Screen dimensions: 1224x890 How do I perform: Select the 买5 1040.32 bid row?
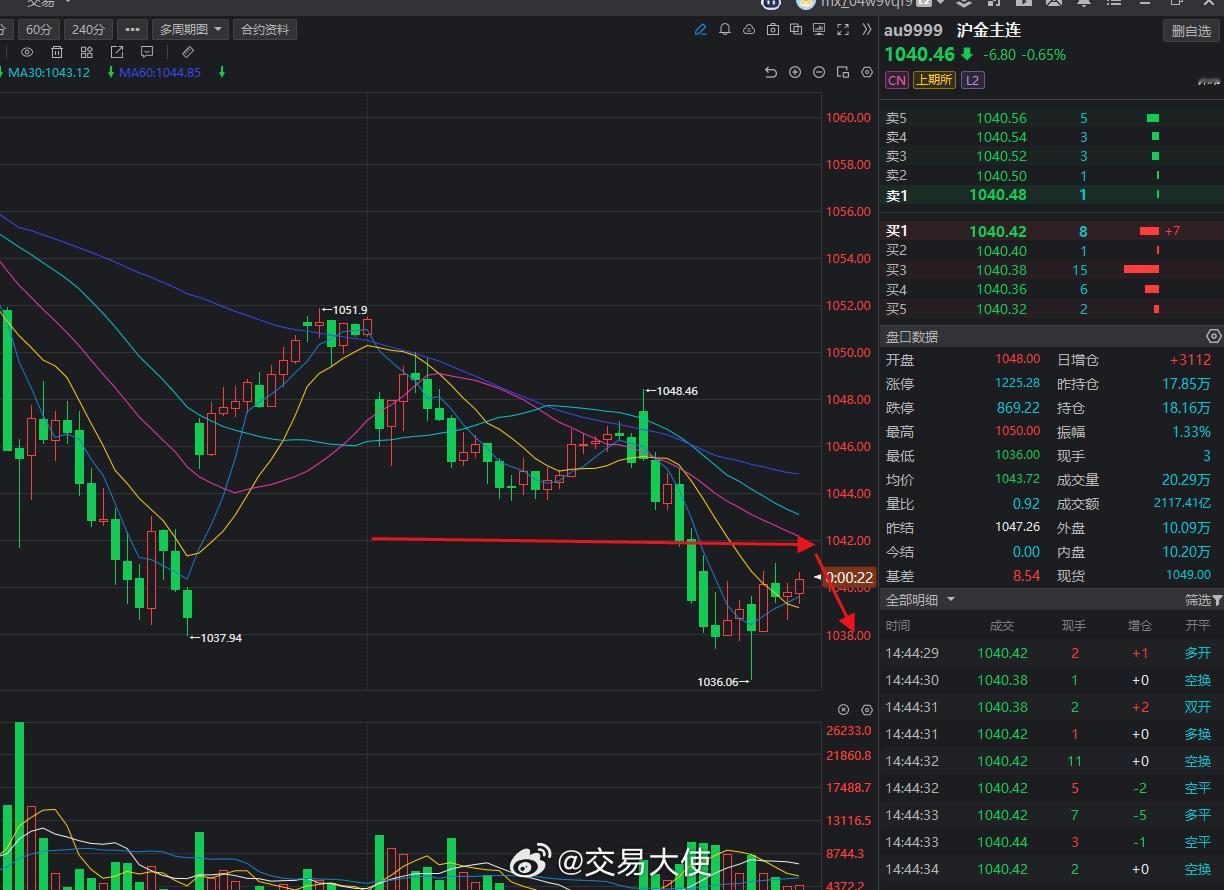pos(1051,309)
